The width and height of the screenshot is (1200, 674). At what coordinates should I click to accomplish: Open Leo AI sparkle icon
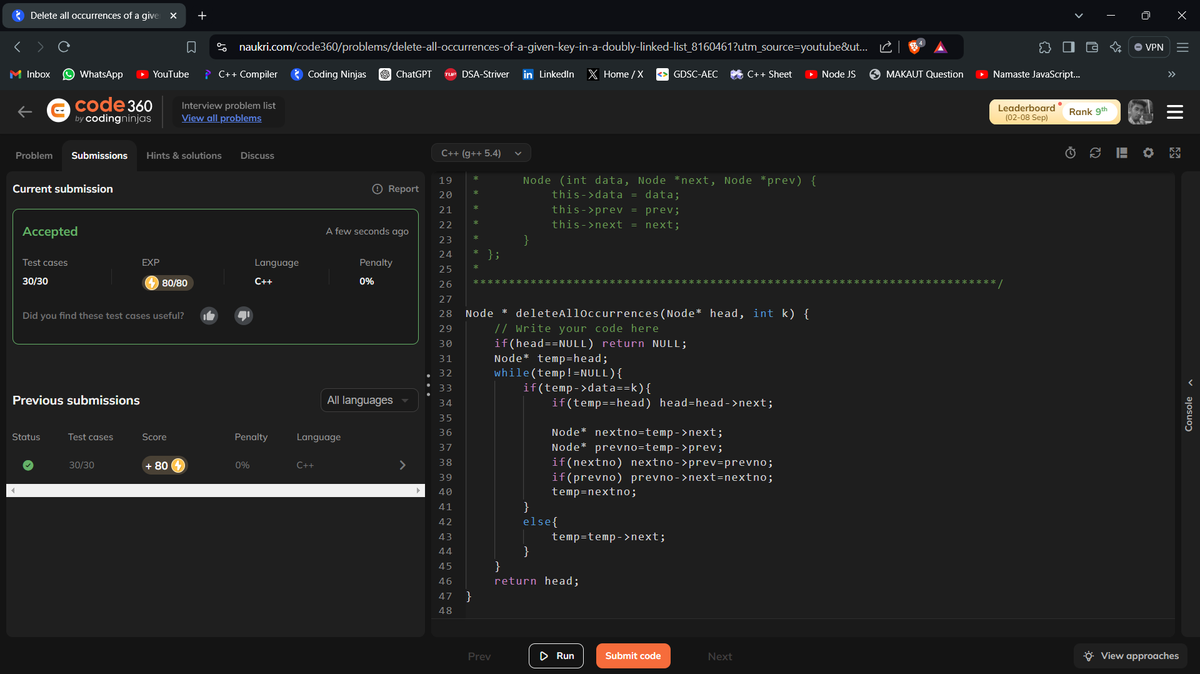[x=1114, y=47]
